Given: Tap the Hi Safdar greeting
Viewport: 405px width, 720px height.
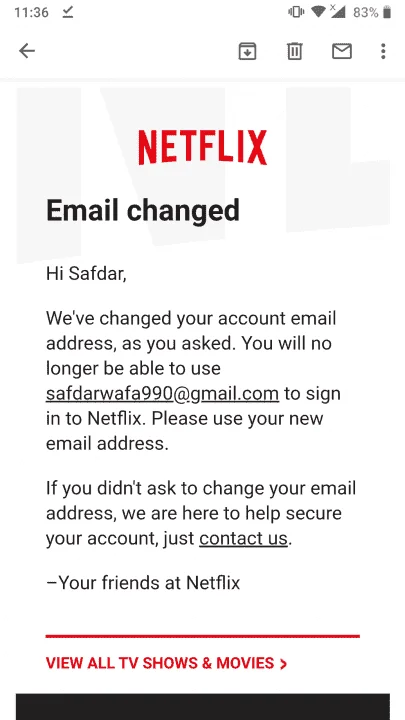Looking at the screenshot, I should point(86,274).
